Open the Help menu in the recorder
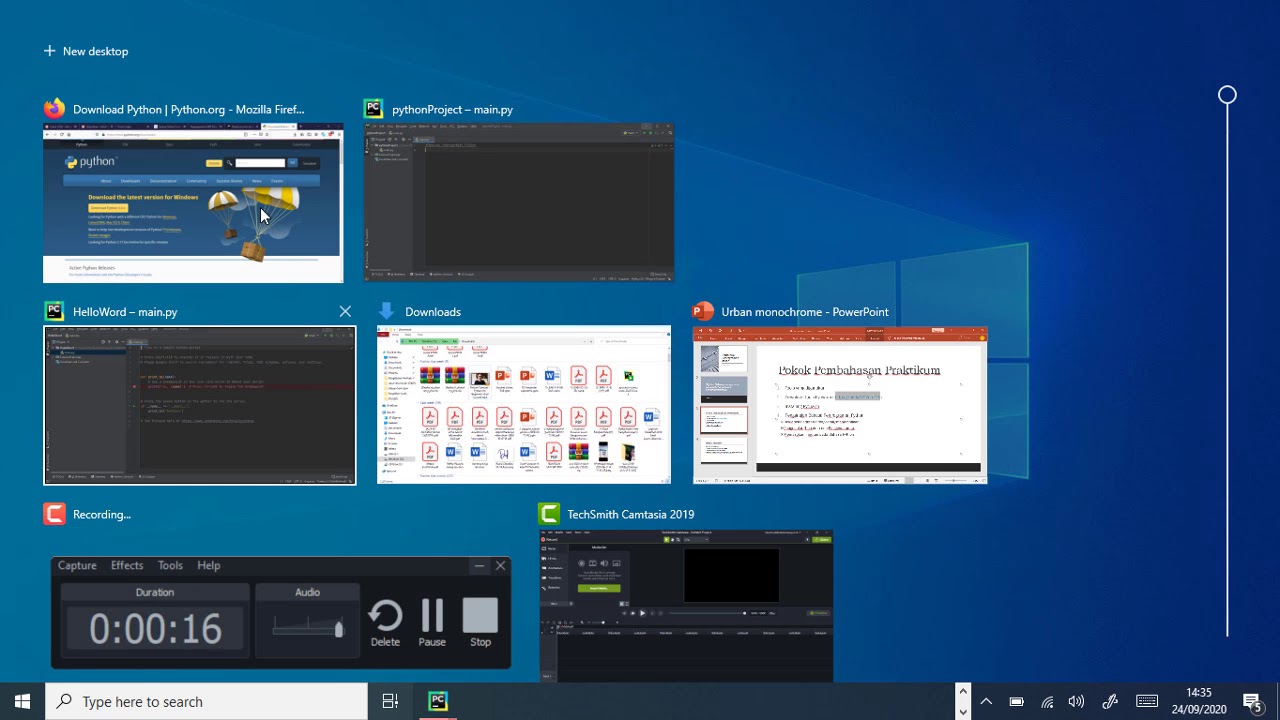Screen dimensions: 1280x720 (208, 565)
